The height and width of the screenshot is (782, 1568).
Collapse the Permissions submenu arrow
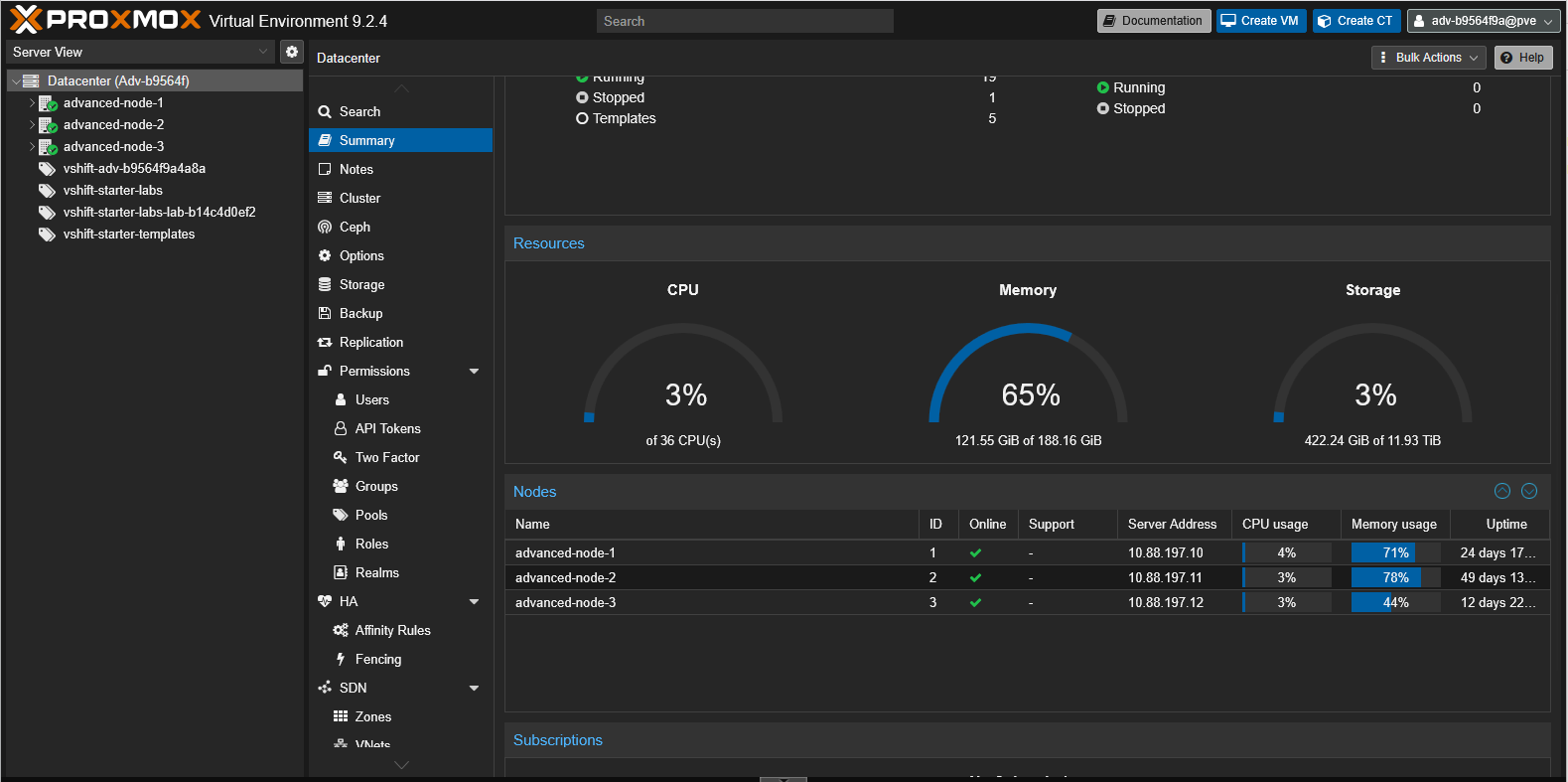click(x=474, y=372)
